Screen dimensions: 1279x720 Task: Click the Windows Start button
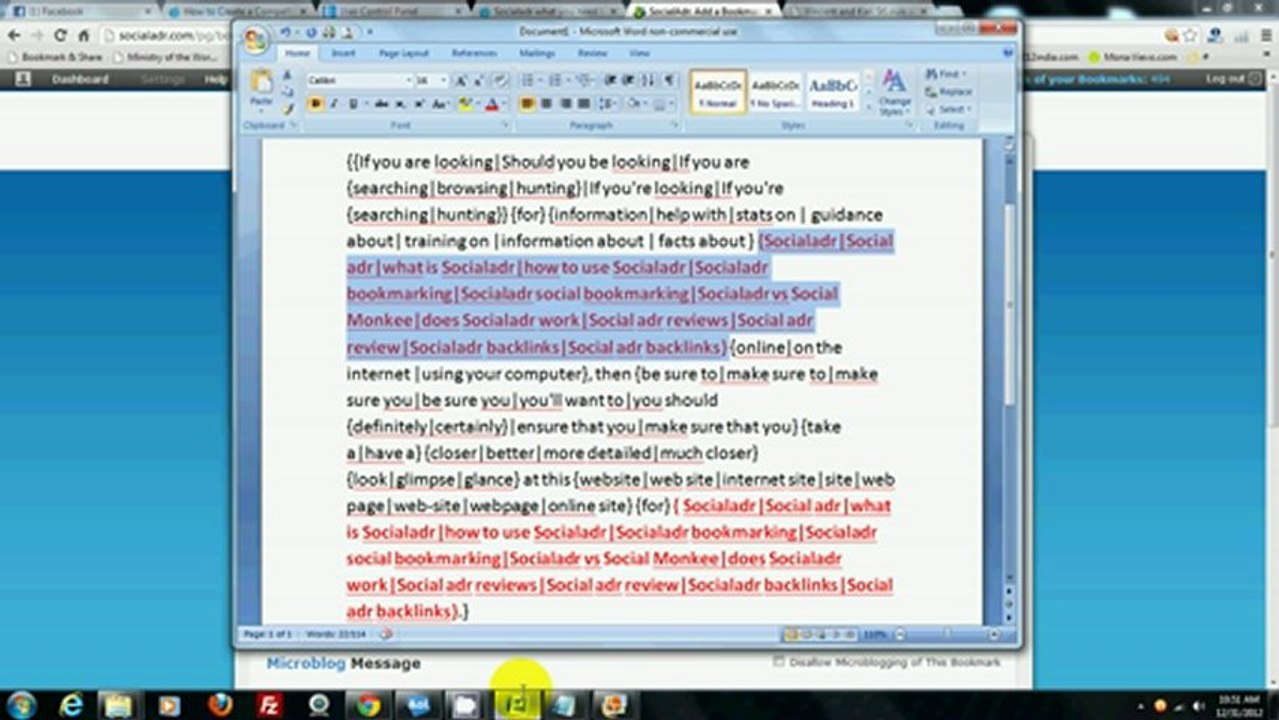[x=20, y=704]
